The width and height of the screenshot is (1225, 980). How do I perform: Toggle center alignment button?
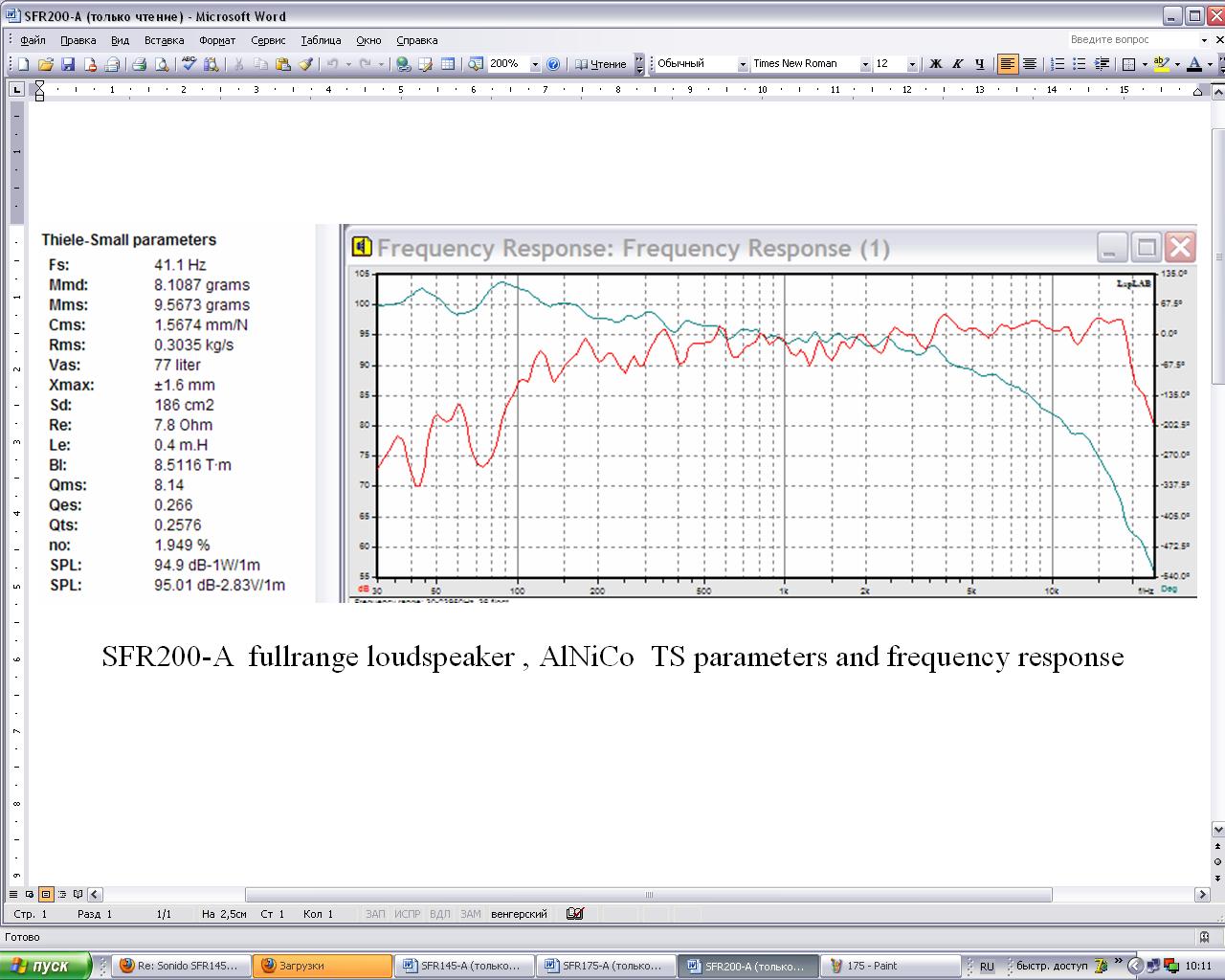[1030, 64]
